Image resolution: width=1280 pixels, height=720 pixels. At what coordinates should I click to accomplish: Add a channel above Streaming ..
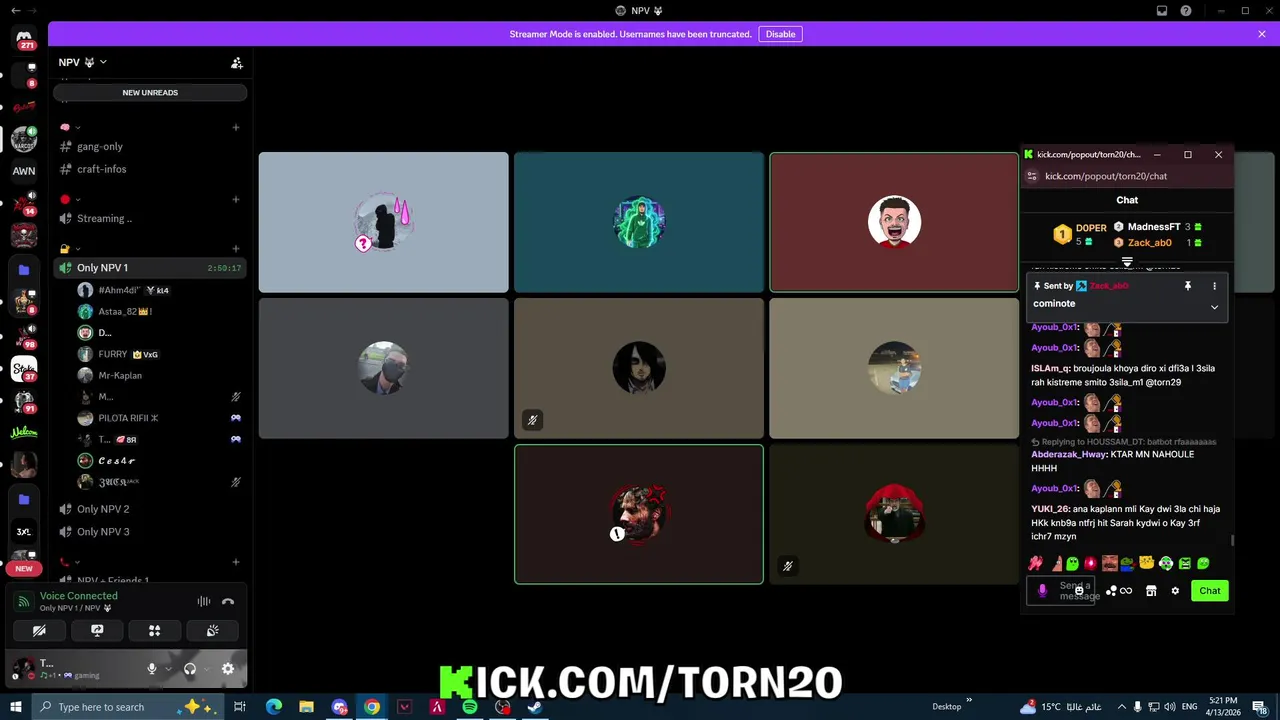[x=236, y=199]
